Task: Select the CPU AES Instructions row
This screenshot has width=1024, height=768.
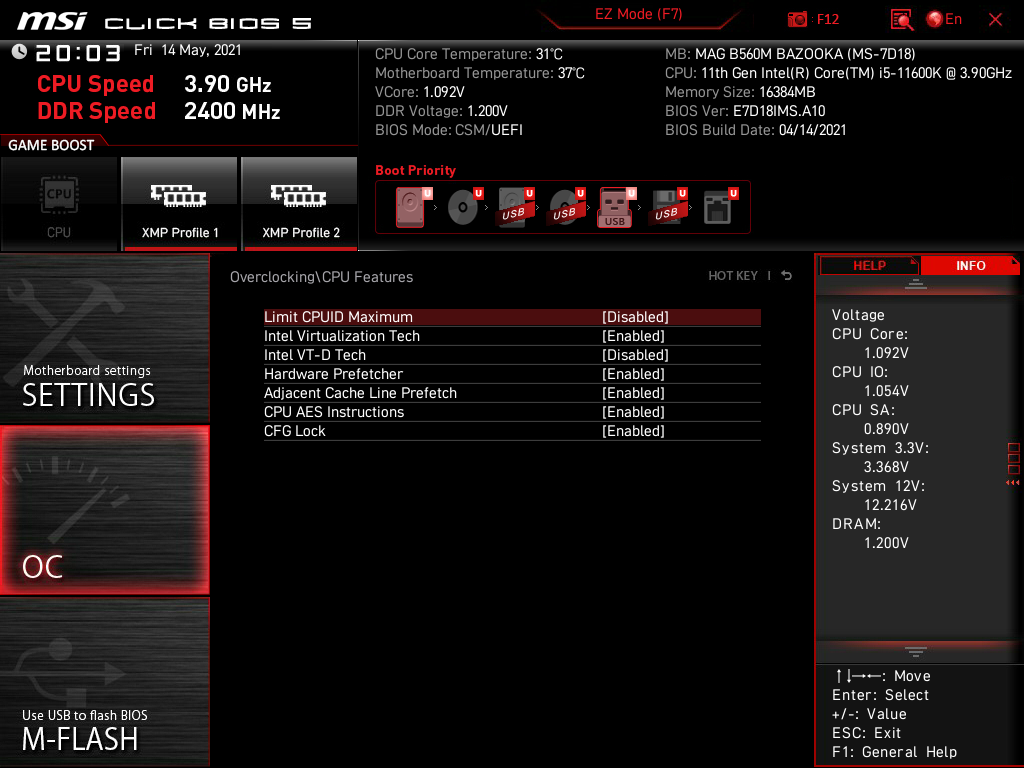Action: (512, 412)
